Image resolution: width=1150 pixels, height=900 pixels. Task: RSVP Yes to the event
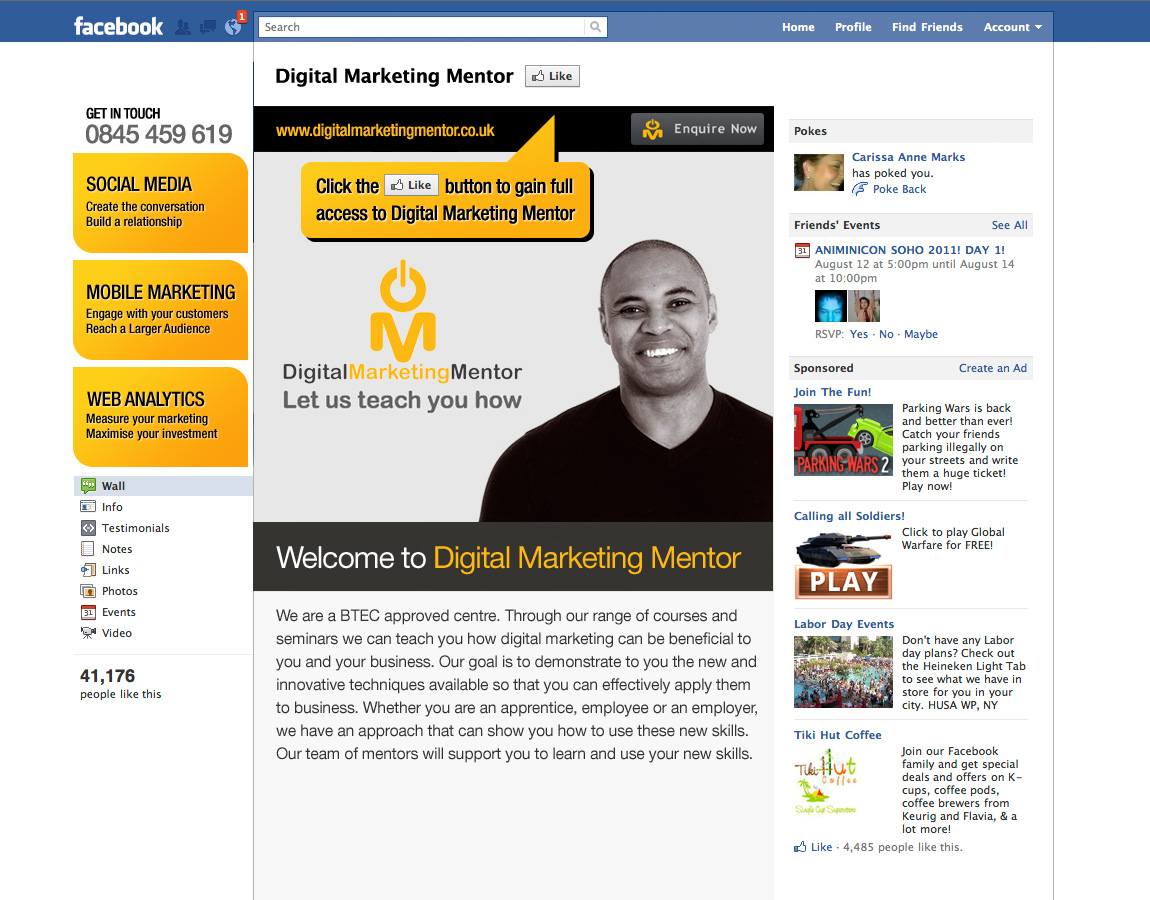tap(859, 334)
